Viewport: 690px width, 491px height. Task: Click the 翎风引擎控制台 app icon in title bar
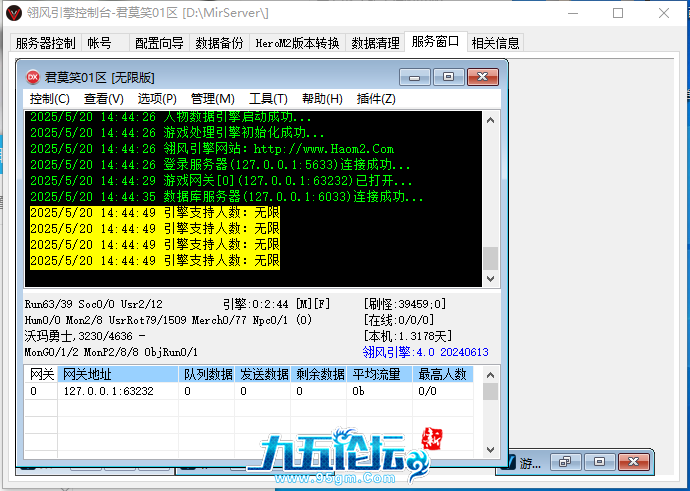(x=14, y=13)
